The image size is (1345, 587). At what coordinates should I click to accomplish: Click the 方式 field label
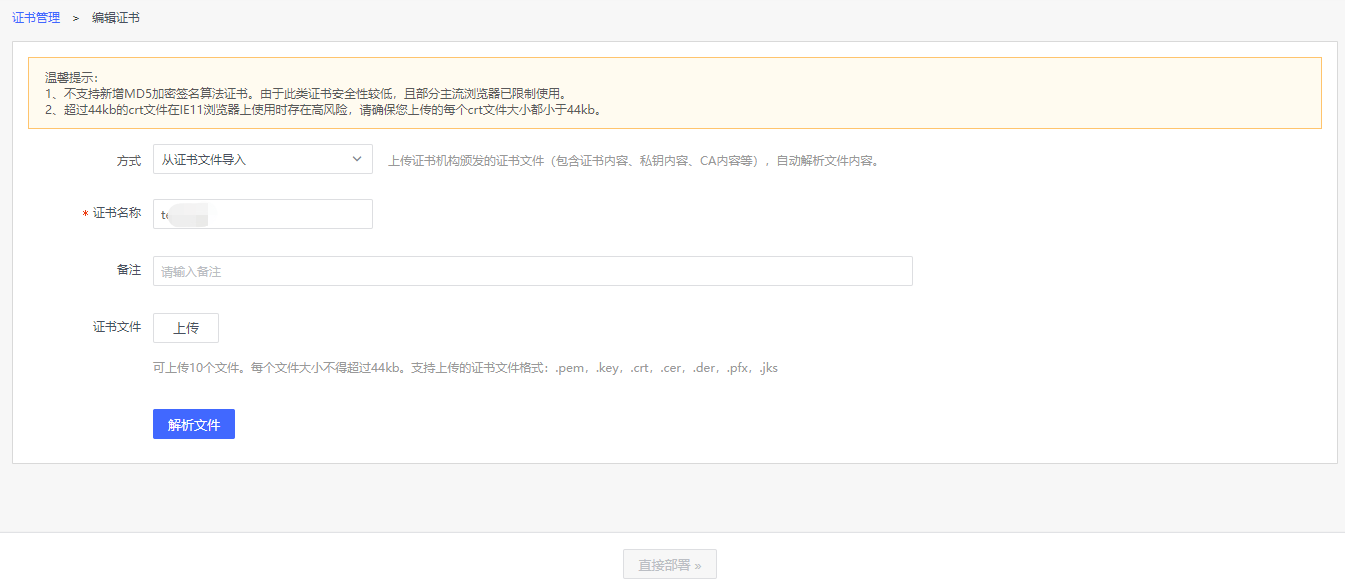pyautogui.click(x=129, y=160)
